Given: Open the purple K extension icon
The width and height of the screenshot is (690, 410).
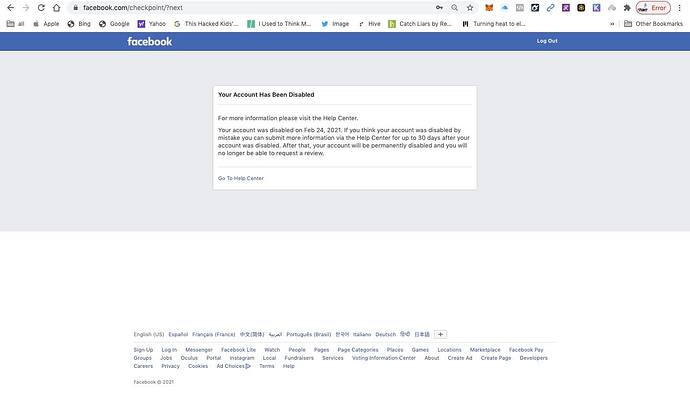Looking at the screenshot, I should (597, 8).
